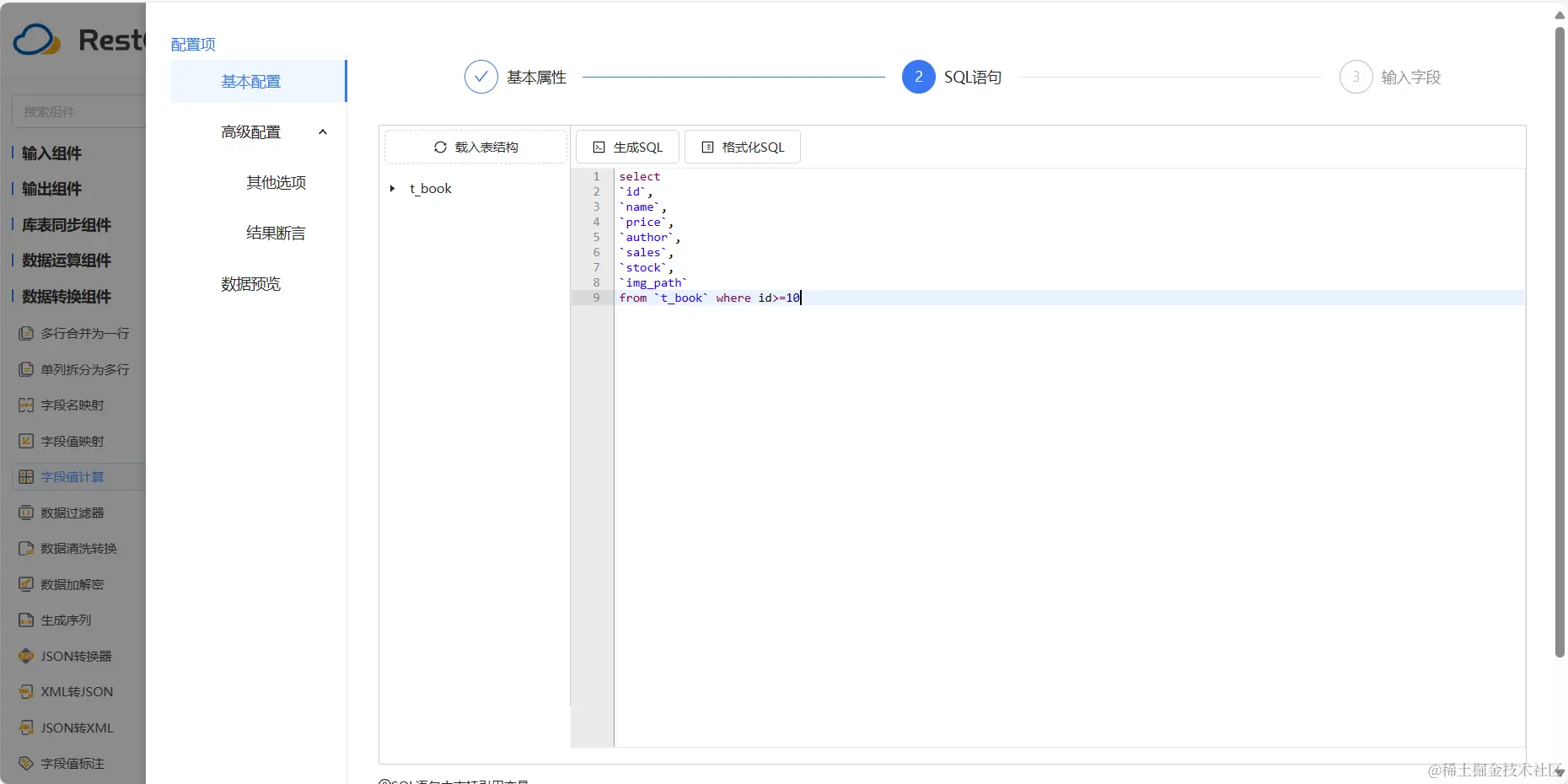Click the 字段值标注 tag icon
Image resolution: width=1568 pixels, height=784 pixels.
26,764
